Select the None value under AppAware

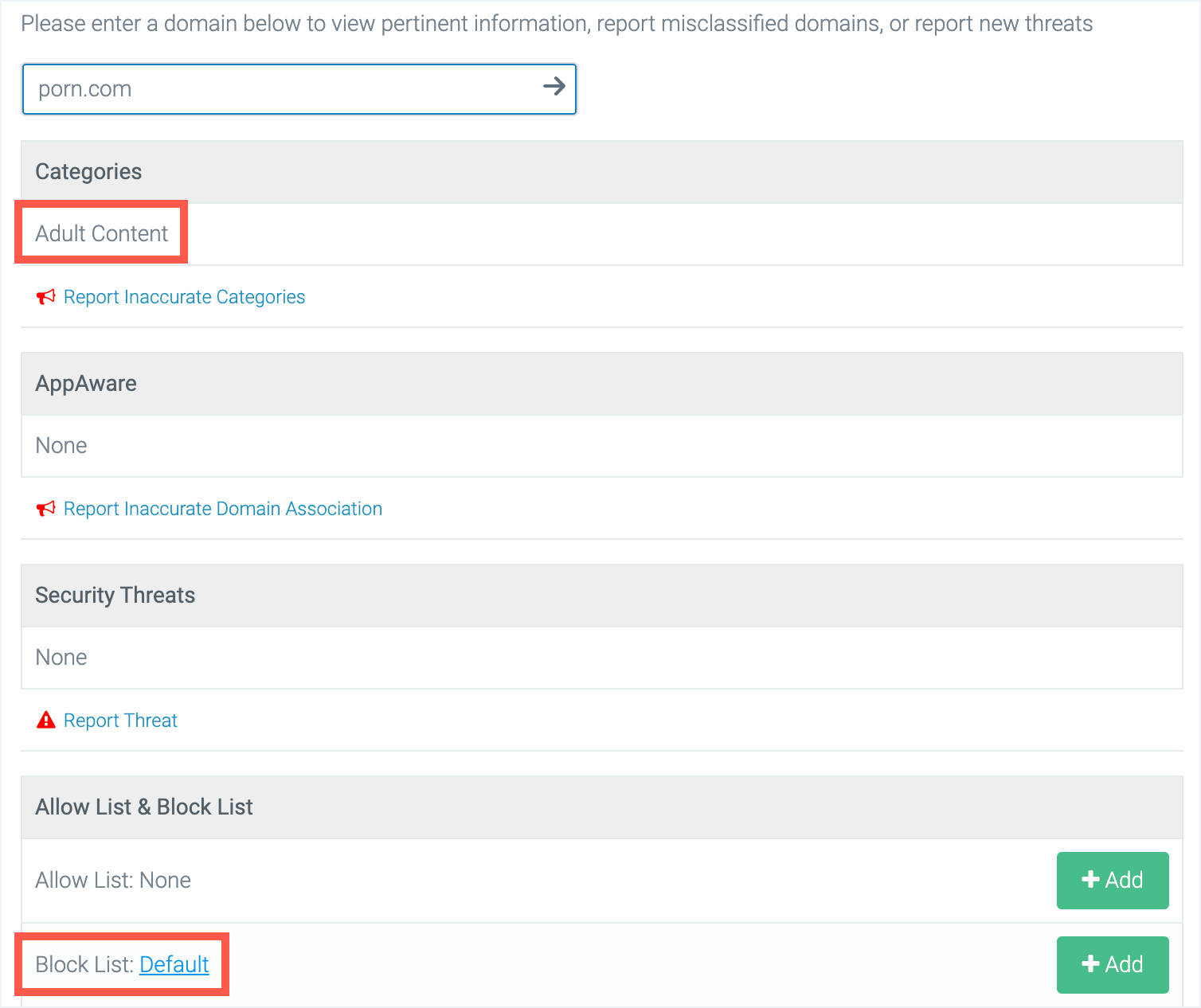61,445
